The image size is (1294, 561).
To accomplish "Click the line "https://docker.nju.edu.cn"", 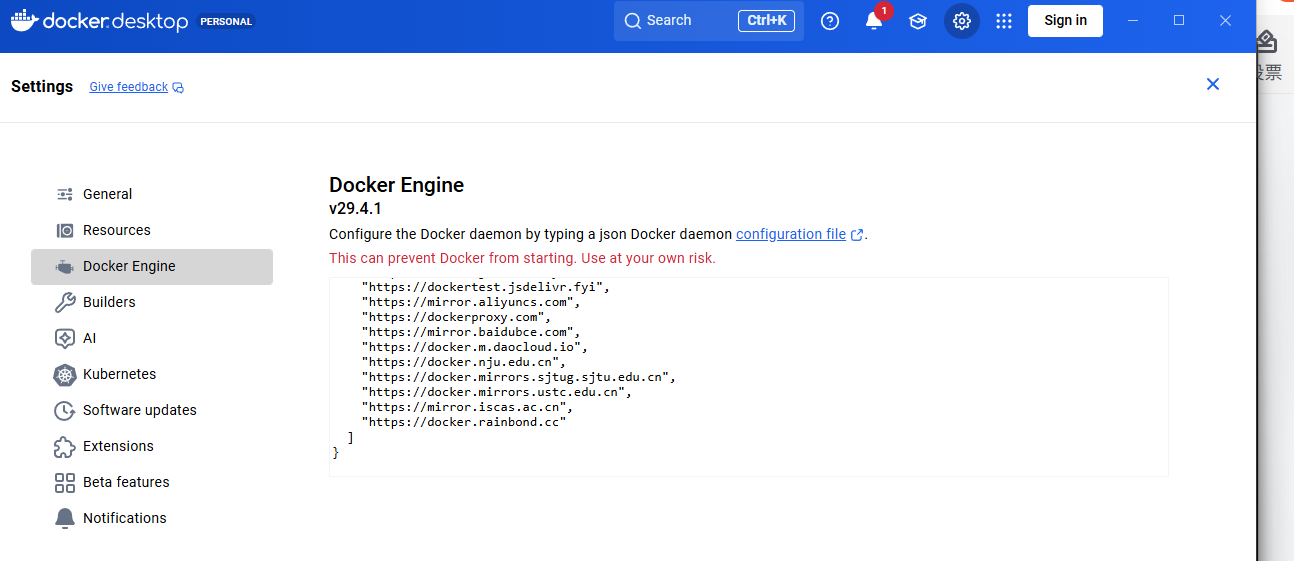I will coord(463,362).
